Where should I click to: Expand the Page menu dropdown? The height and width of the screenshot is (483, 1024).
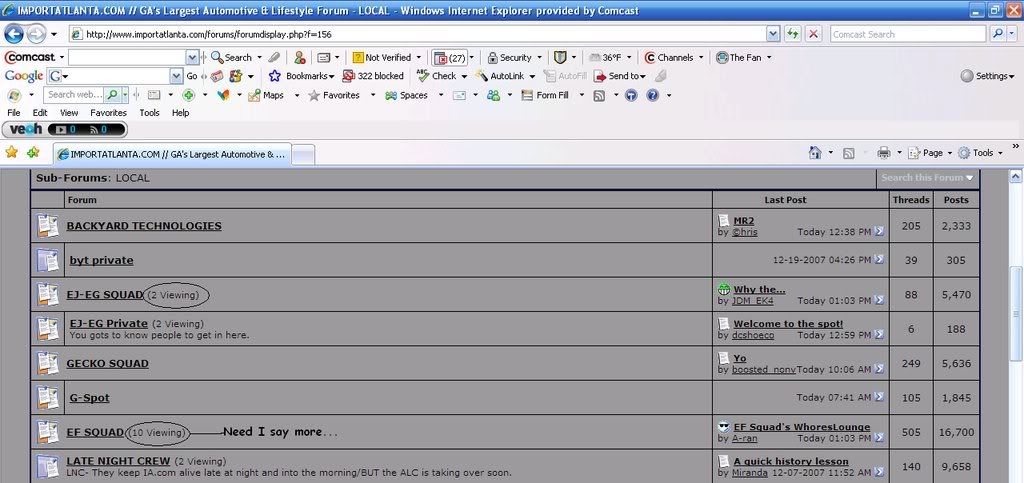point(930,153)
